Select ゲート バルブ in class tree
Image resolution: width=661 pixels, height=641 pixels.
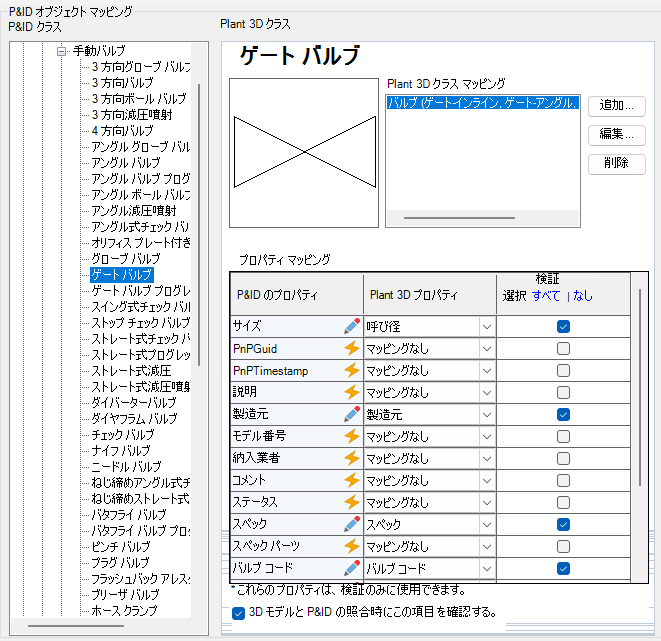click(121, 275)
